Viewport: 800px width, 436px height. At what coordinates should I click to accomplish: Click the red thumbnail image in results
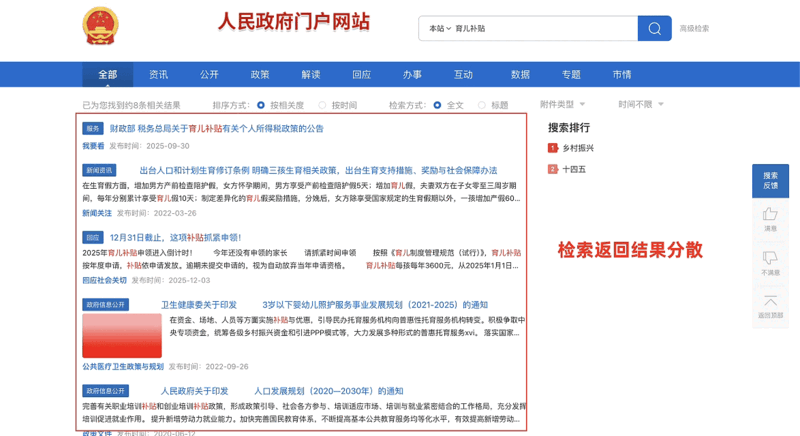(122, 336)
